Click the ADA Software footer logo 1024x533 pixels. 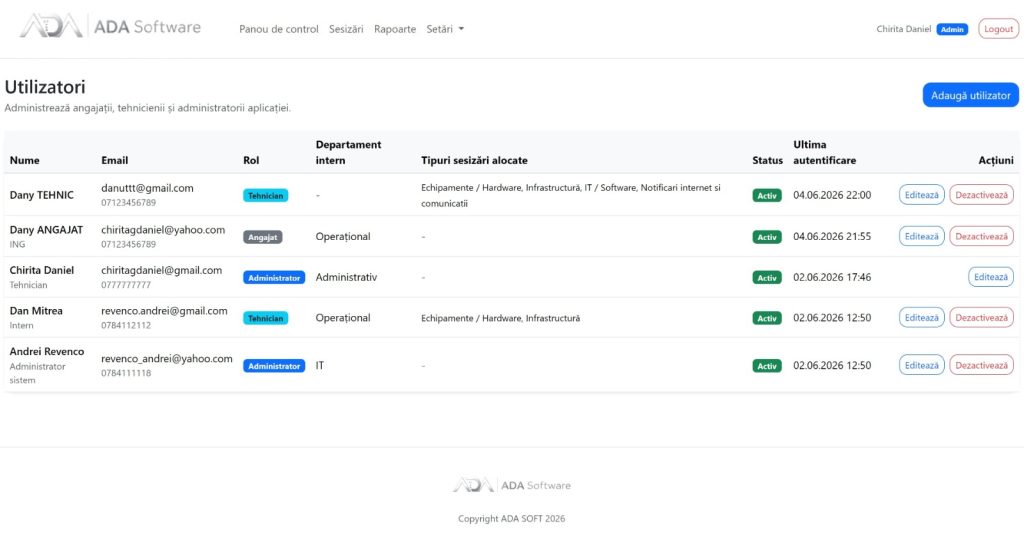511,485
